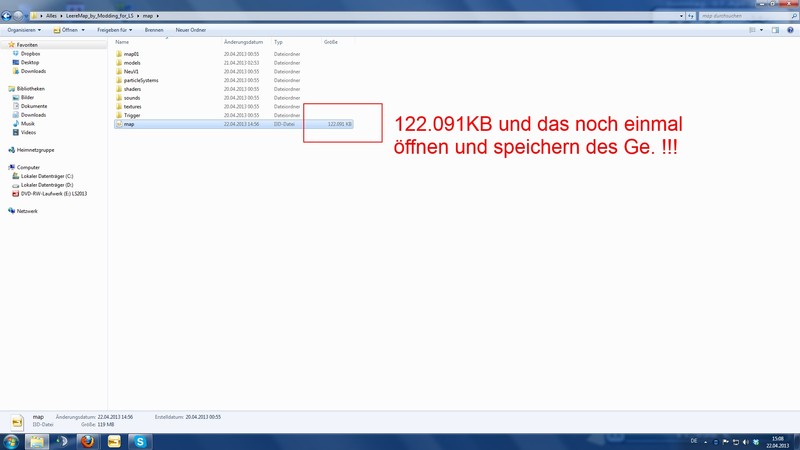
Task: Open Heimnetzgruppe in the navigation pane
Action: 35,150
